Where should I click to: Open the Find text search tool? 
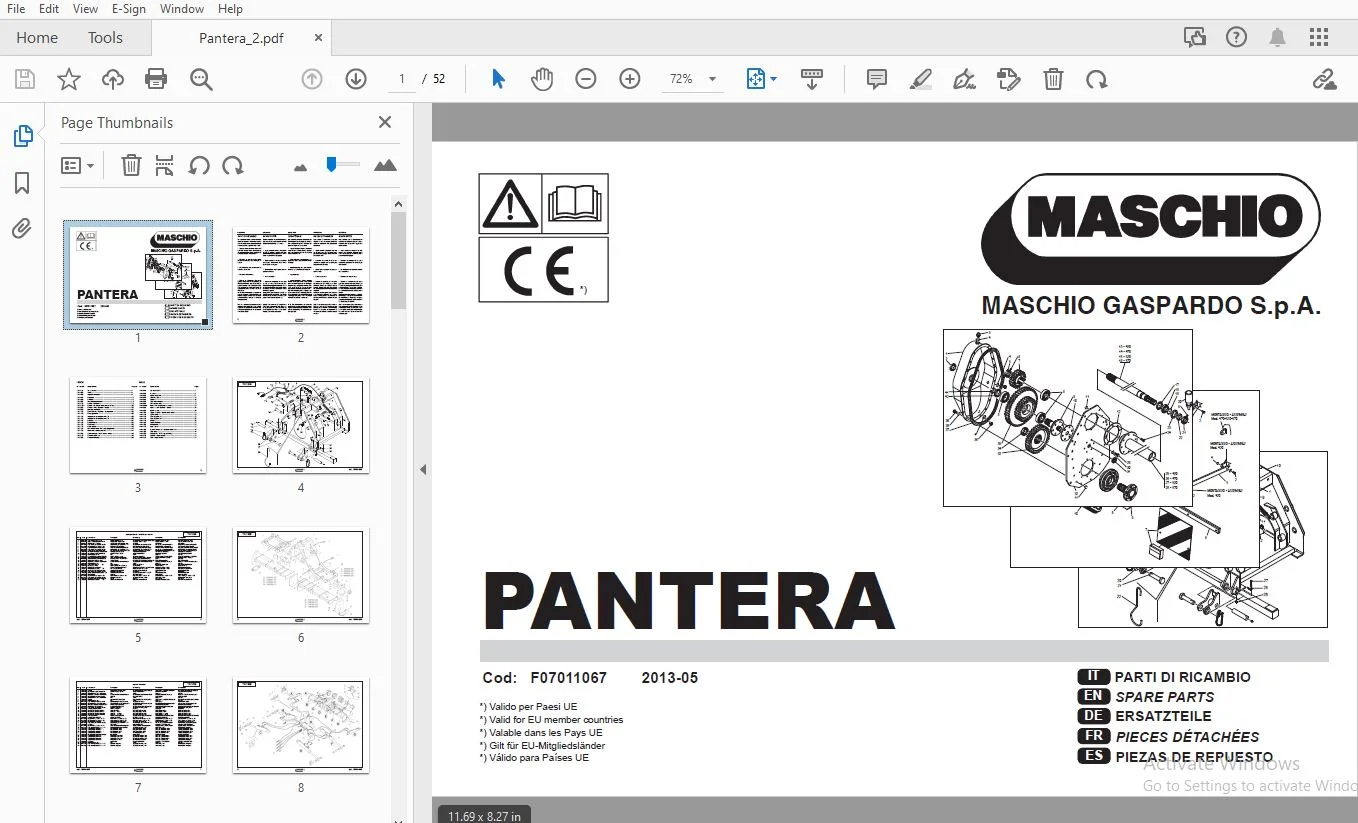[201, 79]
